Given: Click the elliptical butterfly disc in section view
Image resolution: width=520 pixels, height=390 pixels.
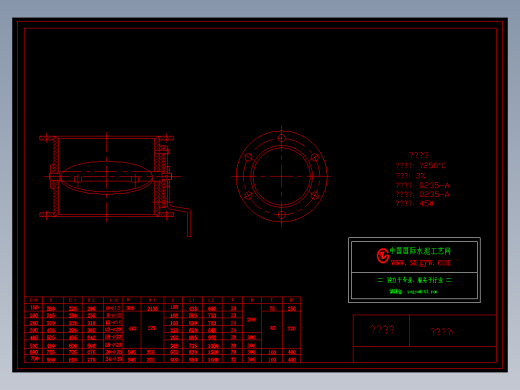Looking at the screenshot, I should 106,177.
